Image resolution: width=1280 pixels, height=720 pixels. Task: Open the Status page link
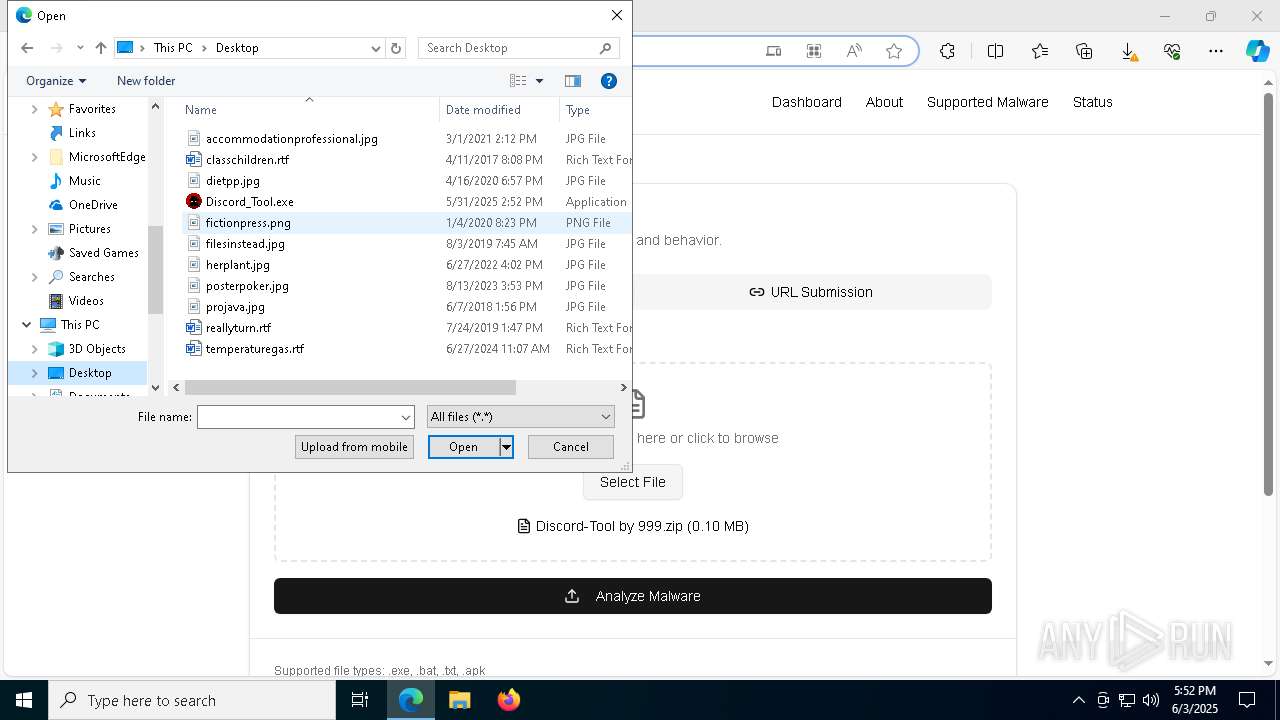click(x=1092, y=102)
